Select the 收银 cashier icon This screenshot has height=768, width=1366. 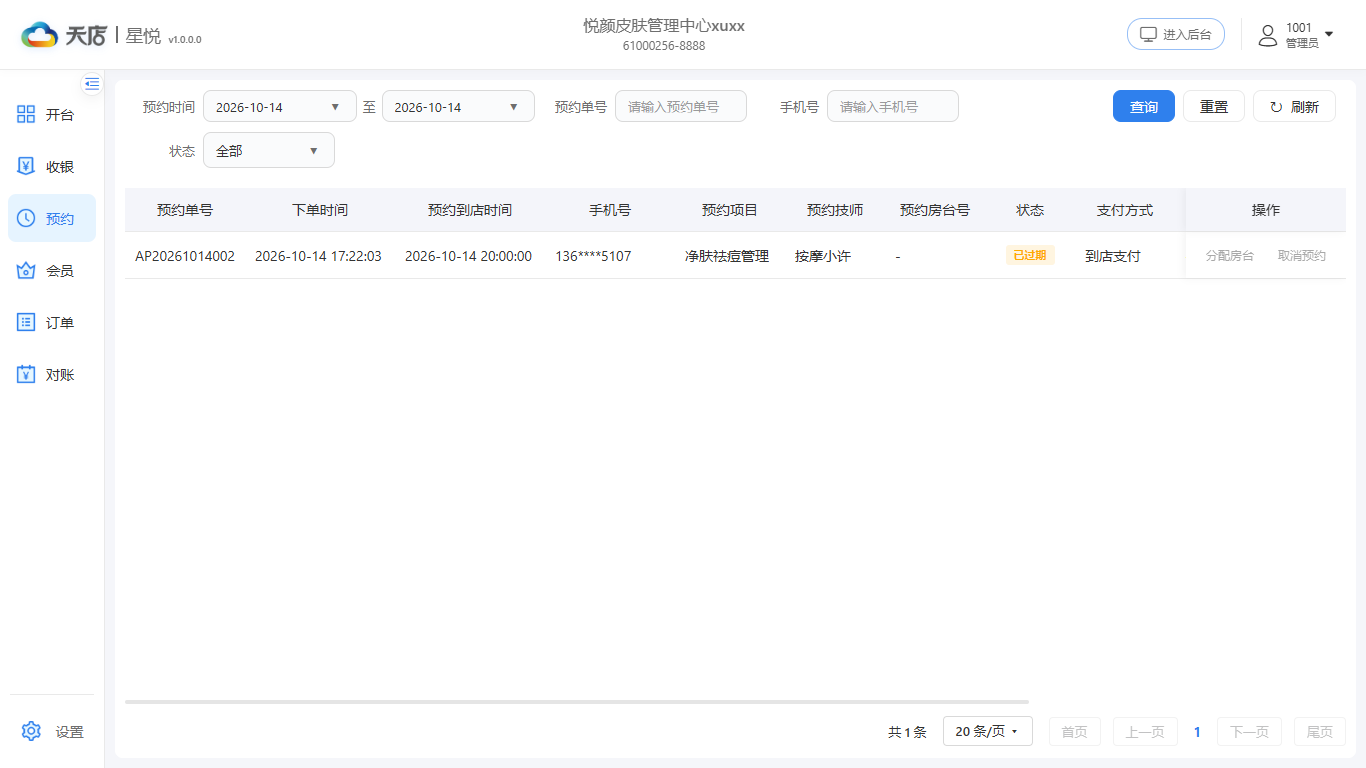(x=26, y=166)
